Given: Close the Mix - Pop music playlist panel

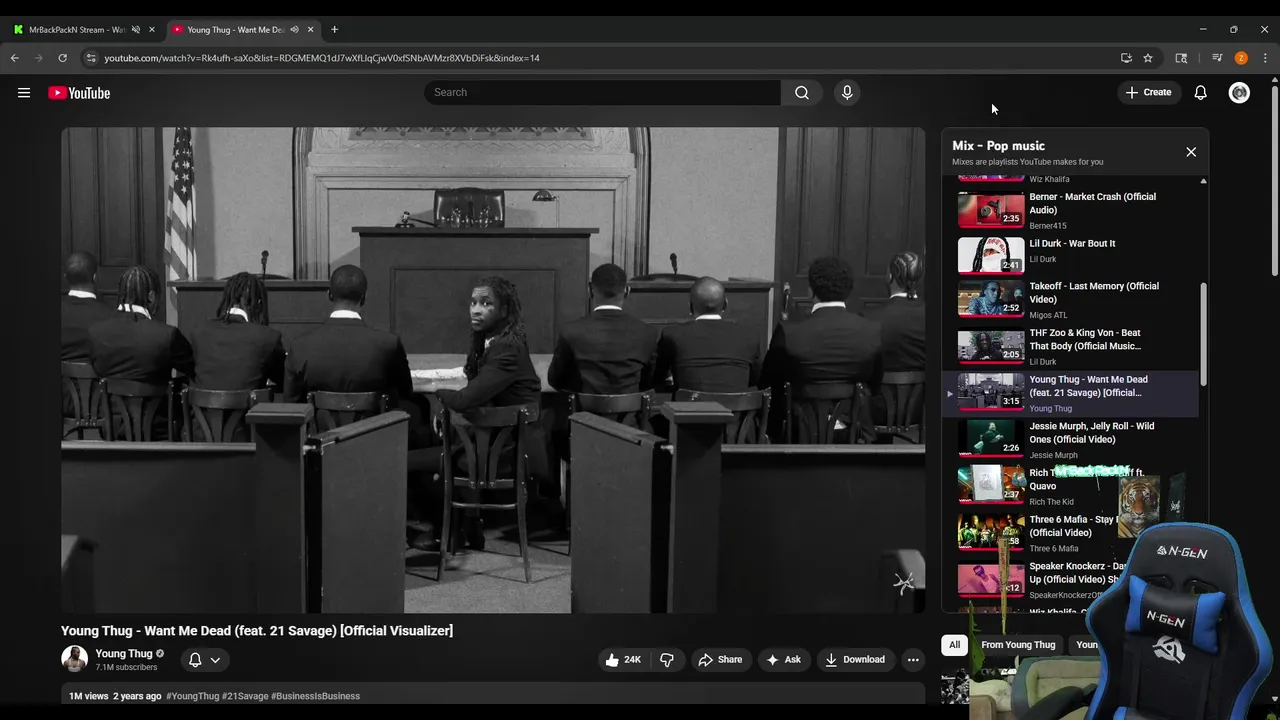Looking at the screenshot, I should pos(1191,152).
